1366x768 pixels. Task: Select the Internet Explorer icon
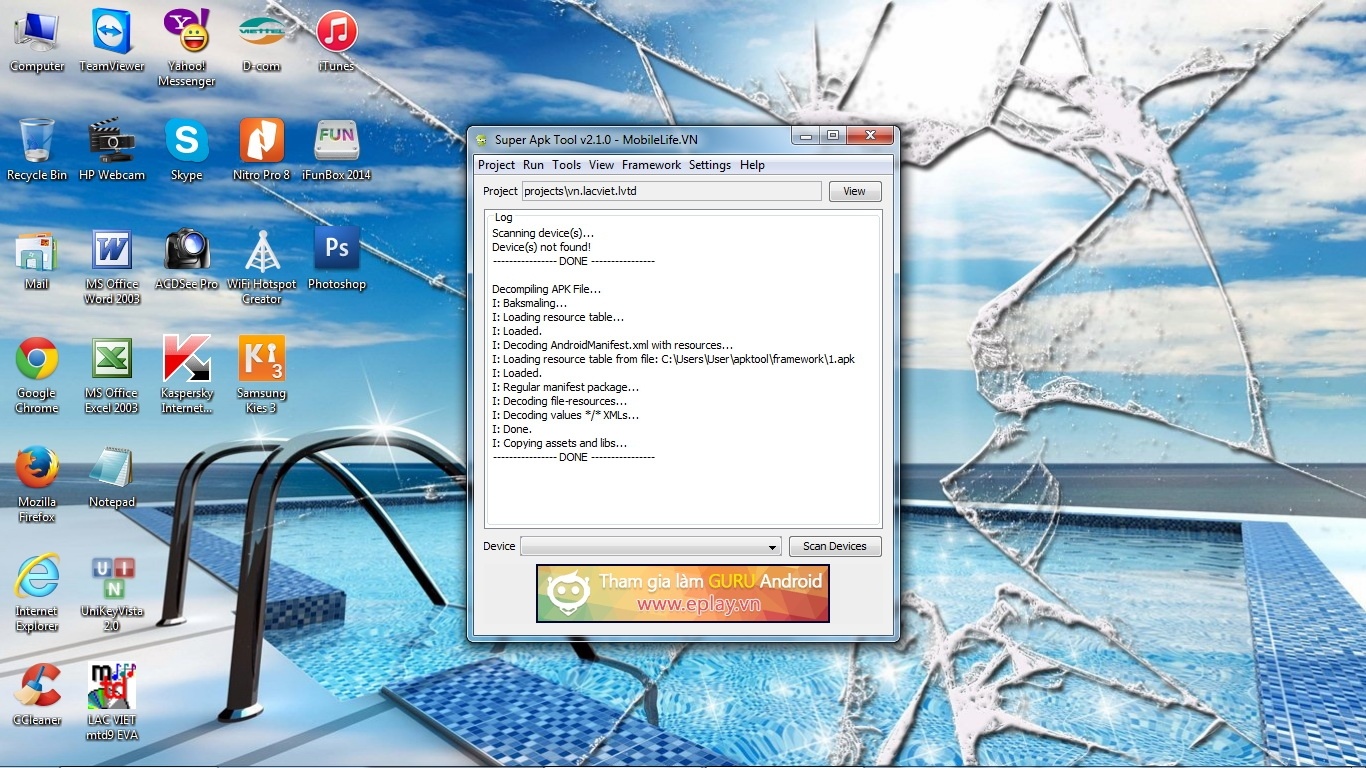pos(37,592)
